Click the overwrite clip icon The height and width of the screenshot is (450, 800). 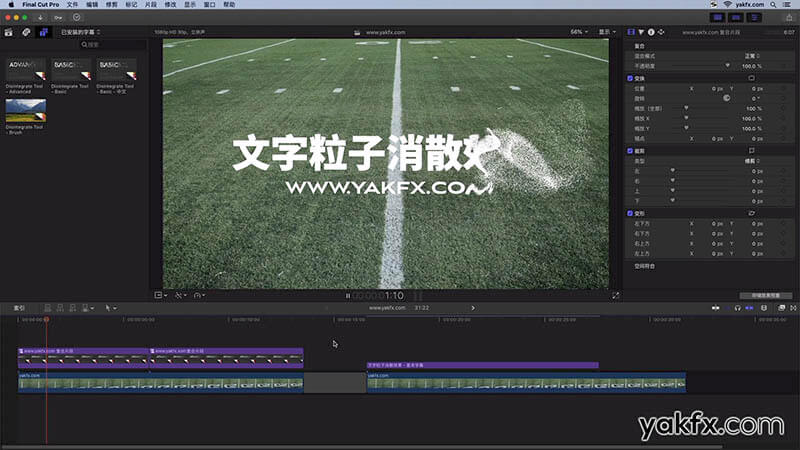[87, 308]
